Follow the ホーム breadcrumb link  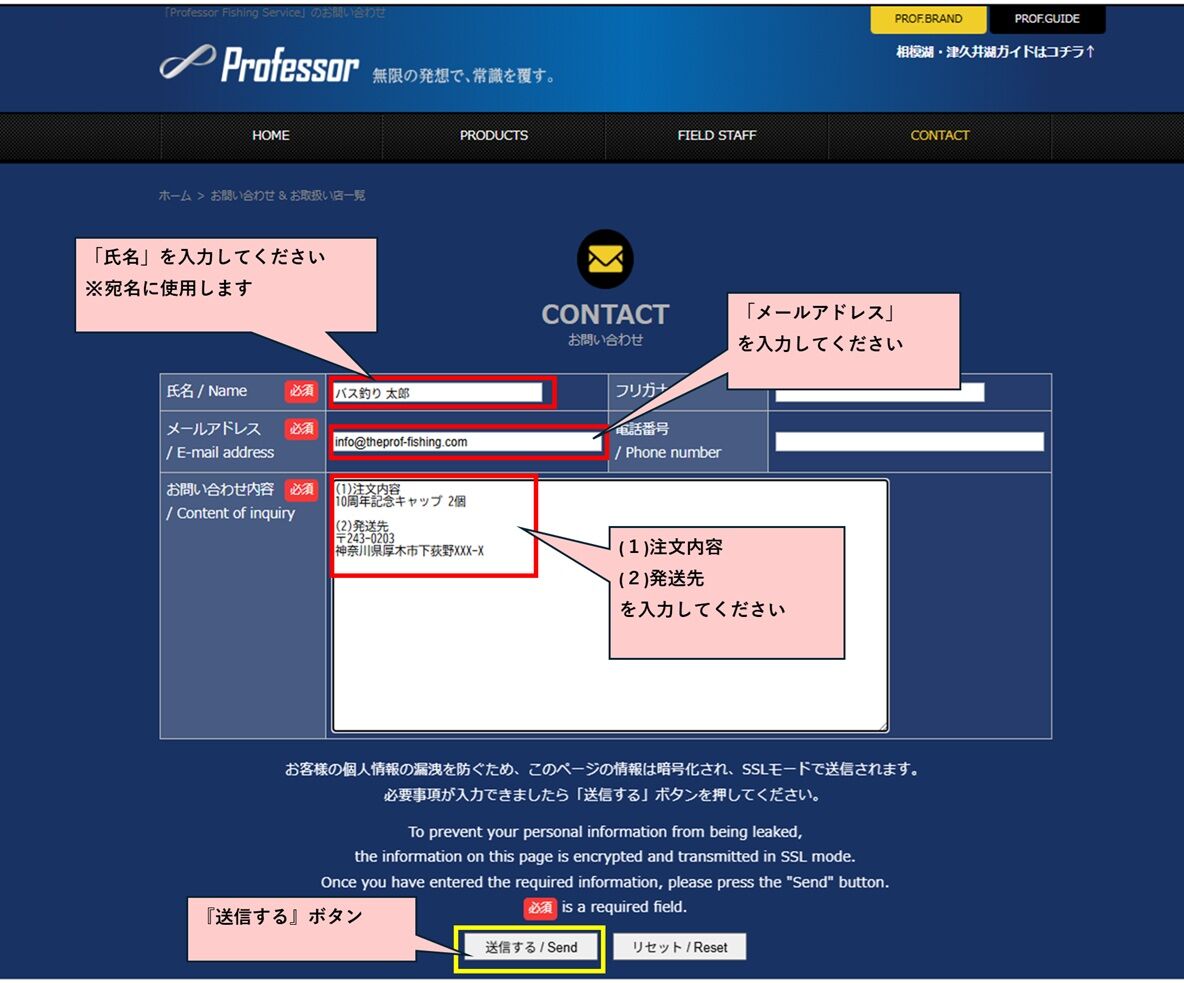(174, 196)
